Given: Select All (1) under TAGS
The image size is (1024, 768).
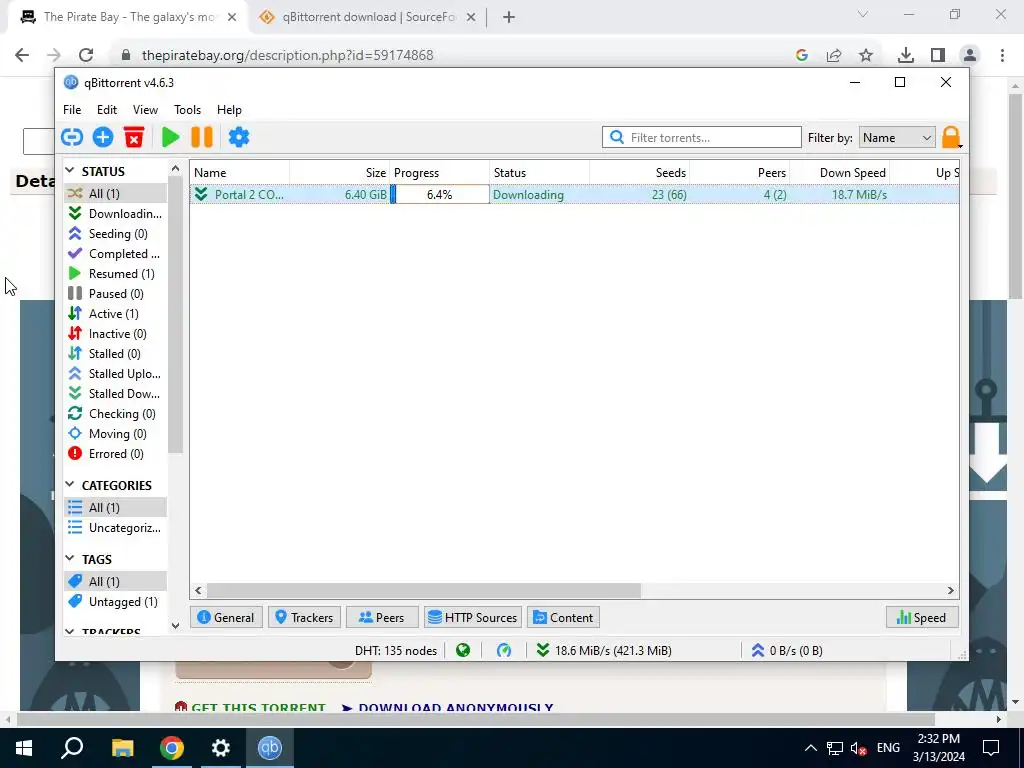Looking at the screenshot, I should point(115,581).
